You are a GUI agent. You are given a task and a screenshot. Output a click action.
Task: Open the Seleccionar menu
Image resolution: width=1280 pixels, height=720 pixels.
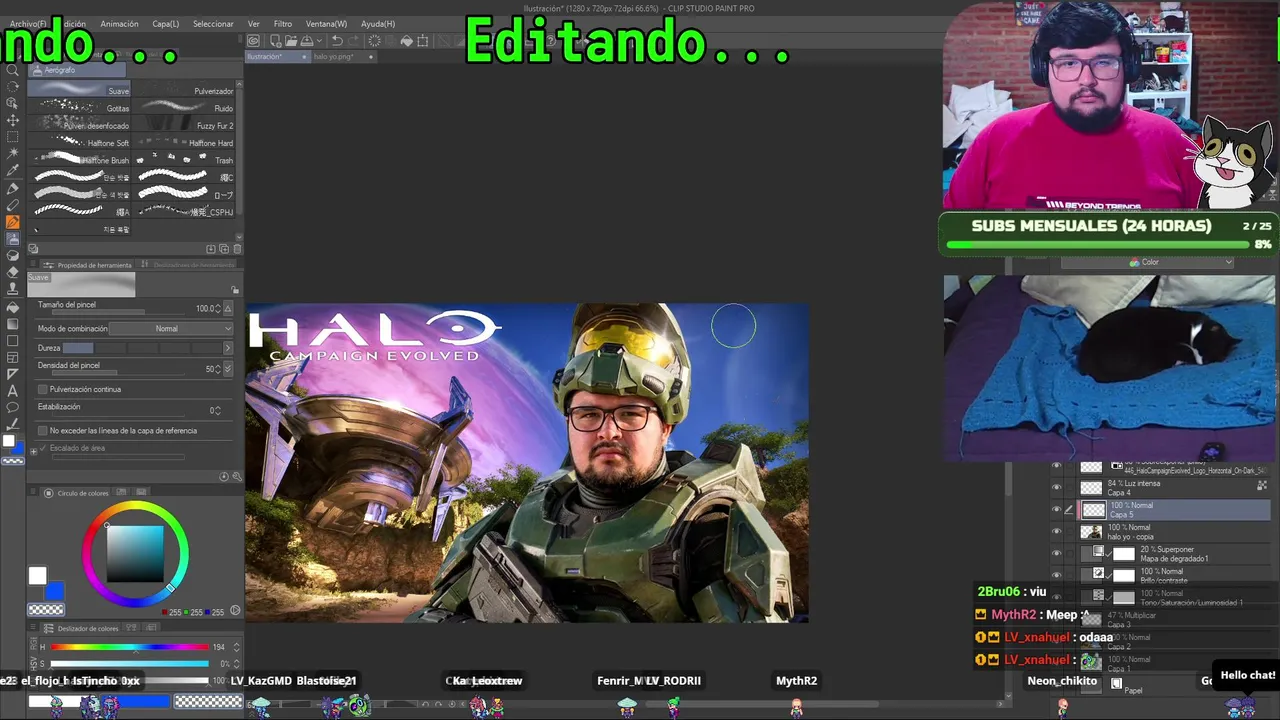(213, 24)
